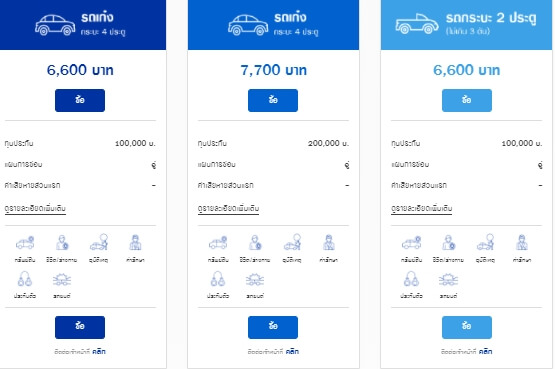Click accident coverage icon in 7,700 card

tap(292, 242)
